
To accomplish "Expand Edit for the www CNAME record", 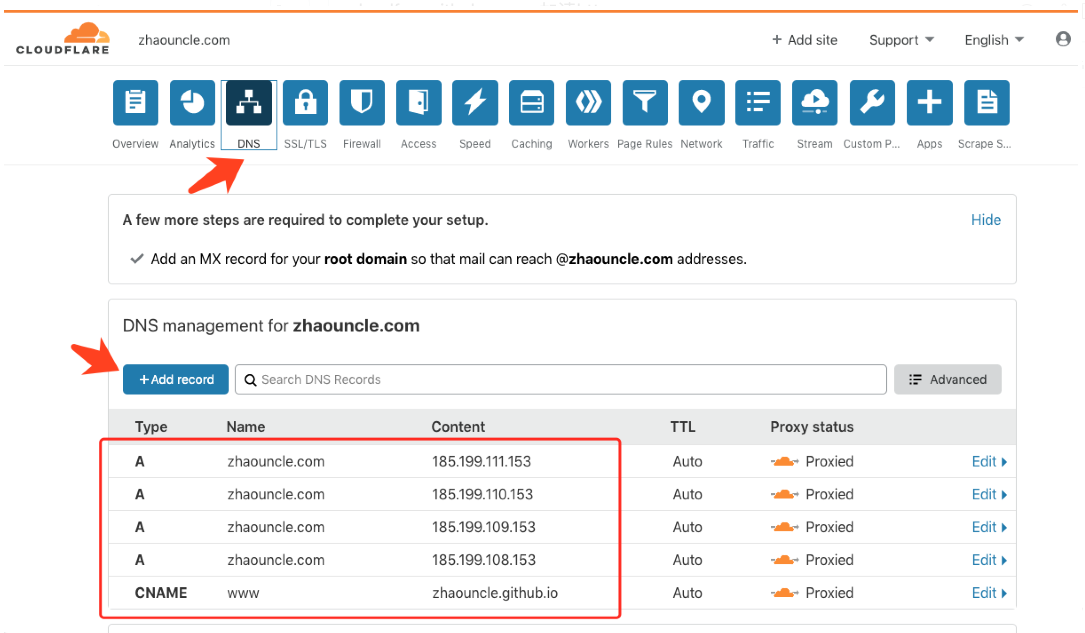I will tap(989, 593).
